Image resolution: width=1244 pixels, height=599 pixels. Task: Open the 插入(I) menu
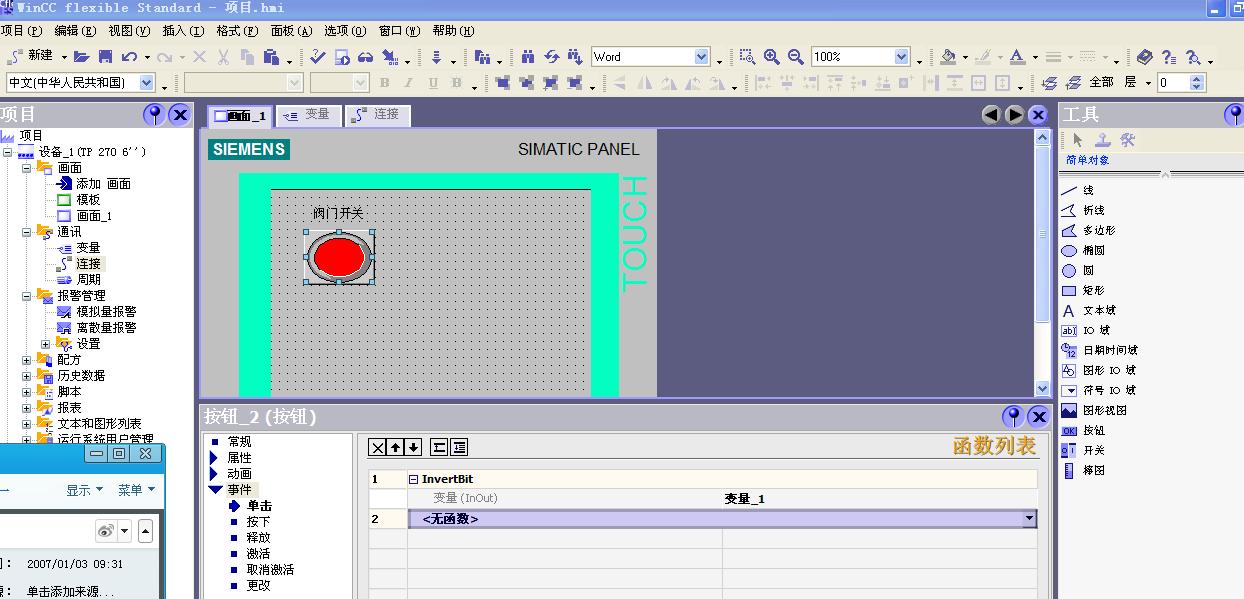pos(183,31)
